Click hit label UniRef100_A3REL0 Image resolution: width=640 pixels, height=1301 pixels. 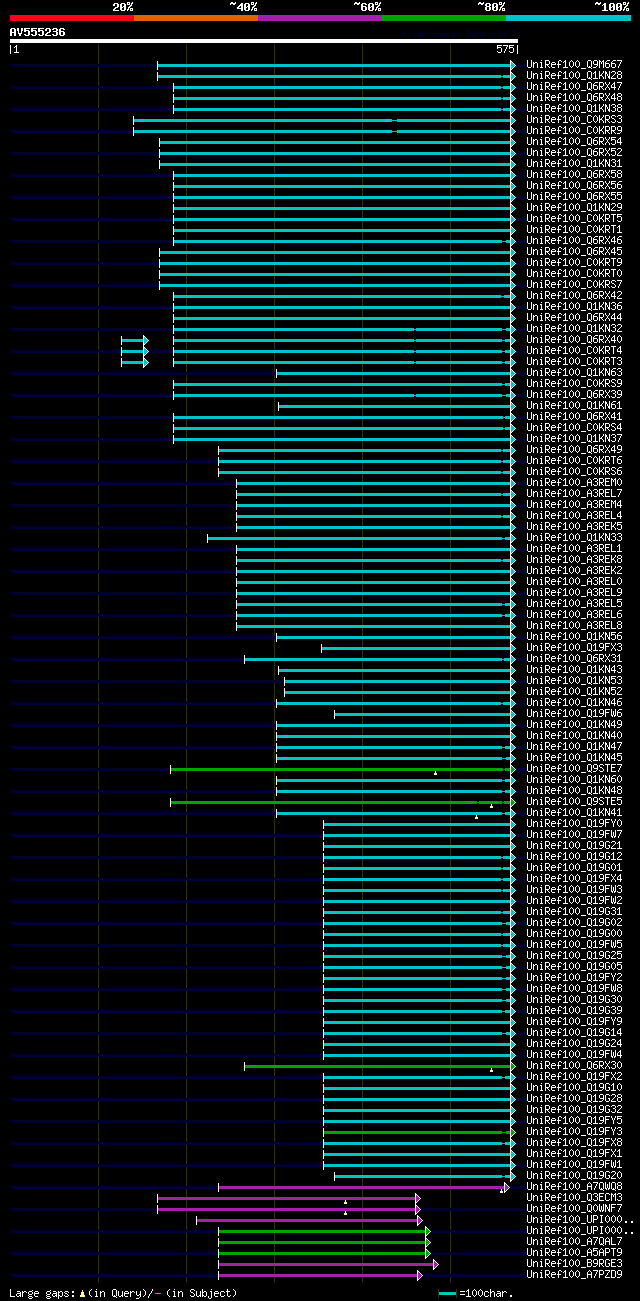(574, 582)
